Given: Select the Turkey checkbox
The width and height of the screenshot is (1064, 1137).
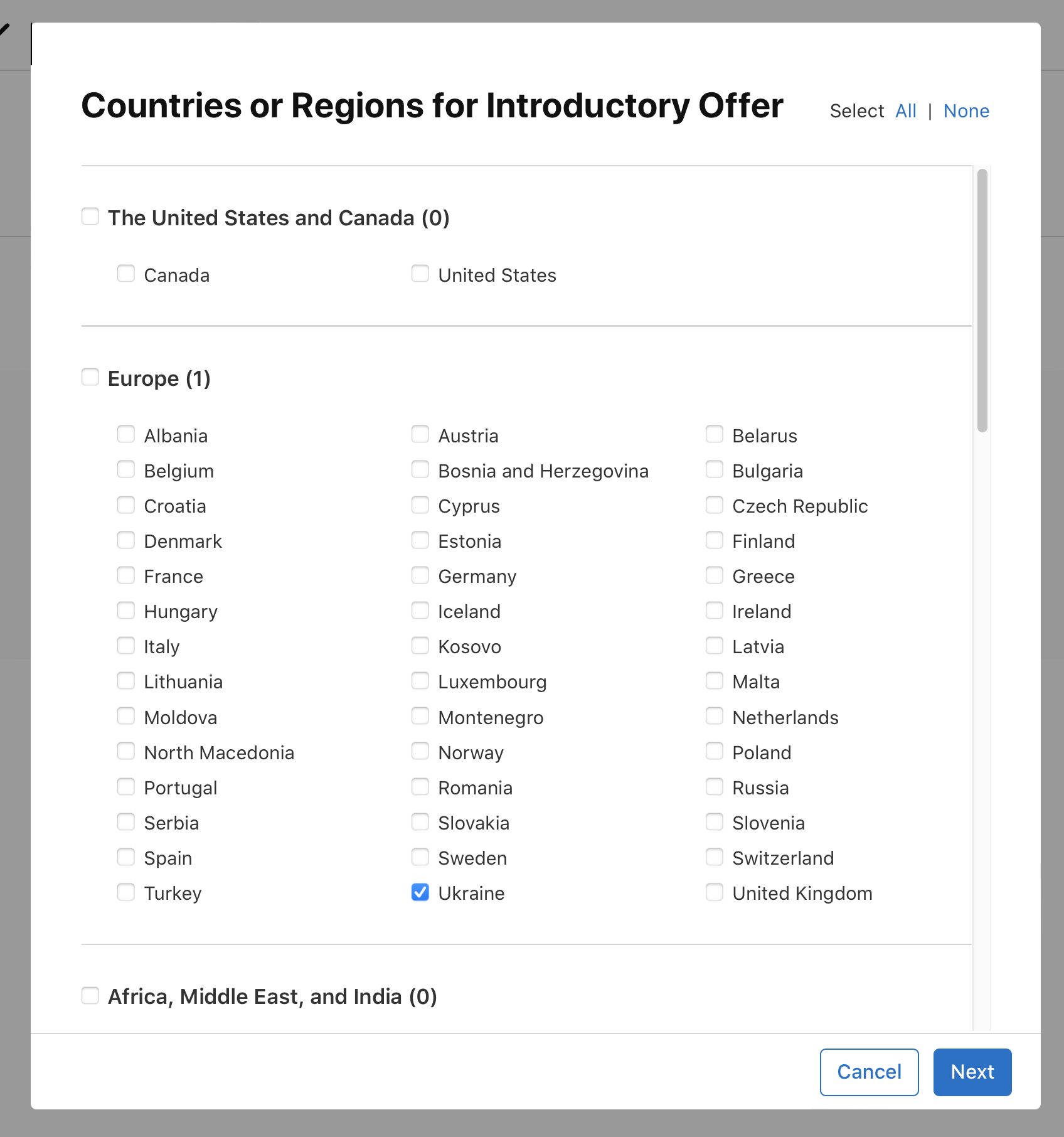Looking at the screenshot, I should (126, 892).
